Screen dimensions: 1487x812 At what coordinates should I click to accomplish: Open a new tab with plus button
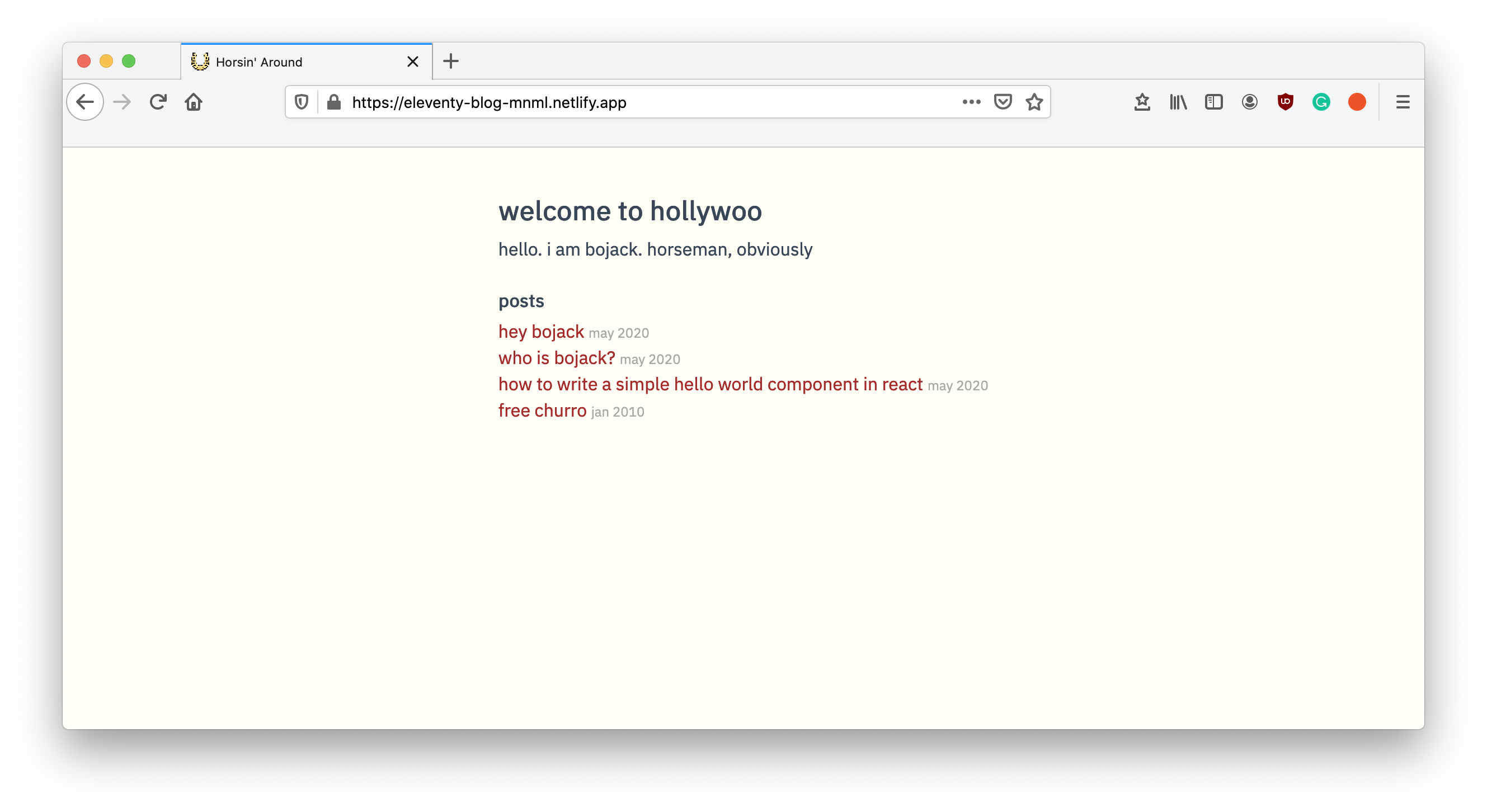[451, 61]
